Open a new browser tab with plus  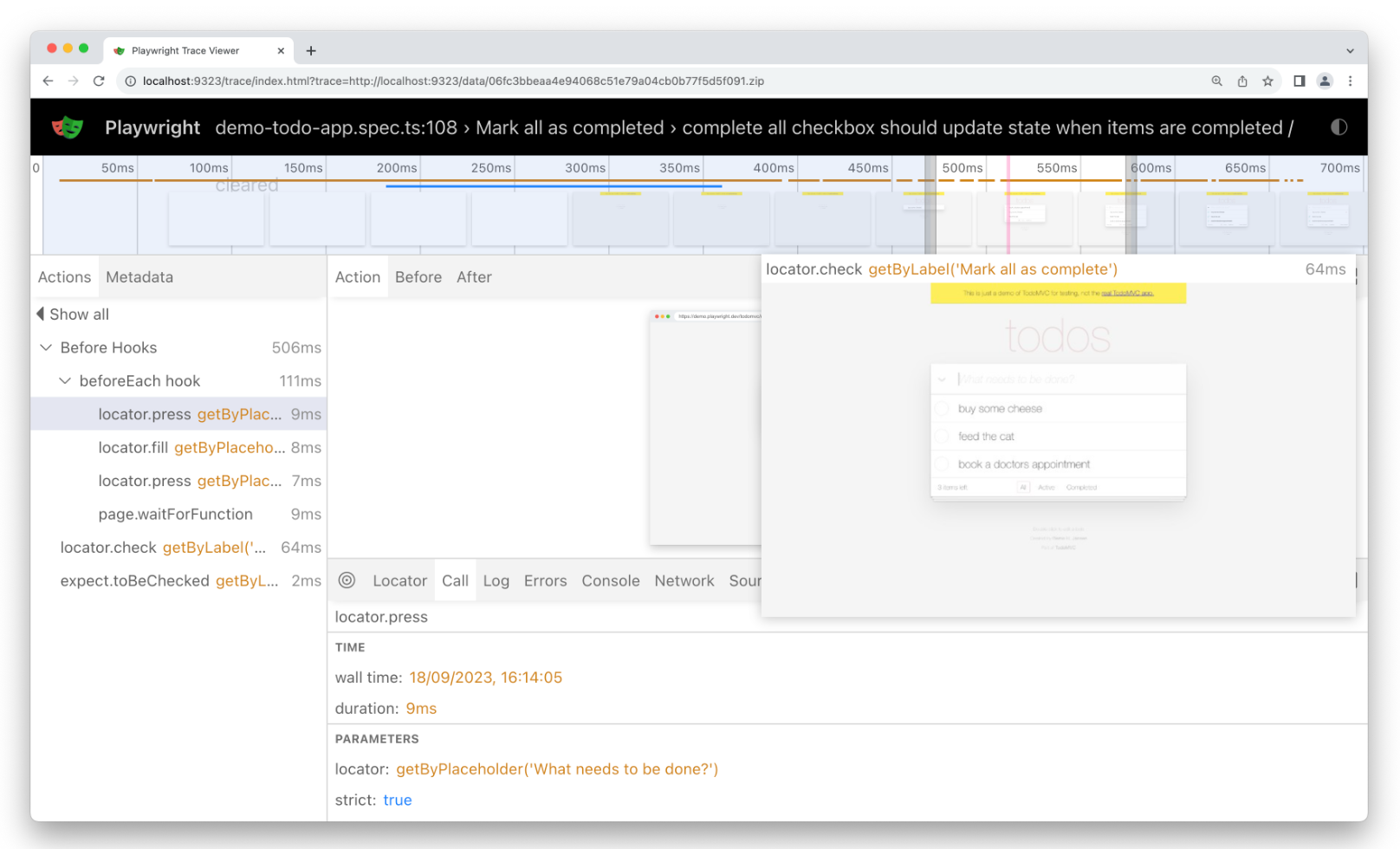(311, 50)
